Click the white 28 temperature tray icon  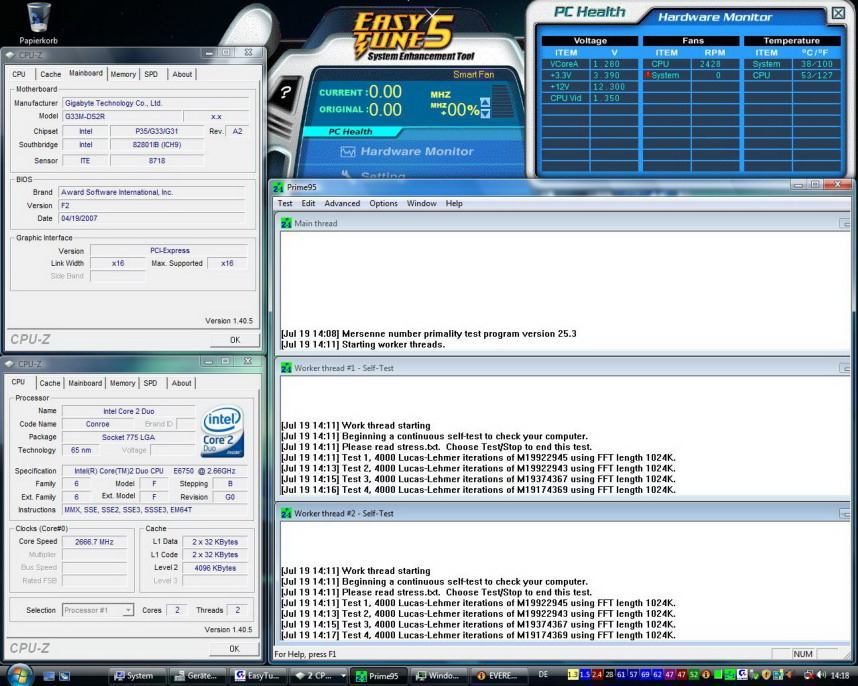click(609, 675)
